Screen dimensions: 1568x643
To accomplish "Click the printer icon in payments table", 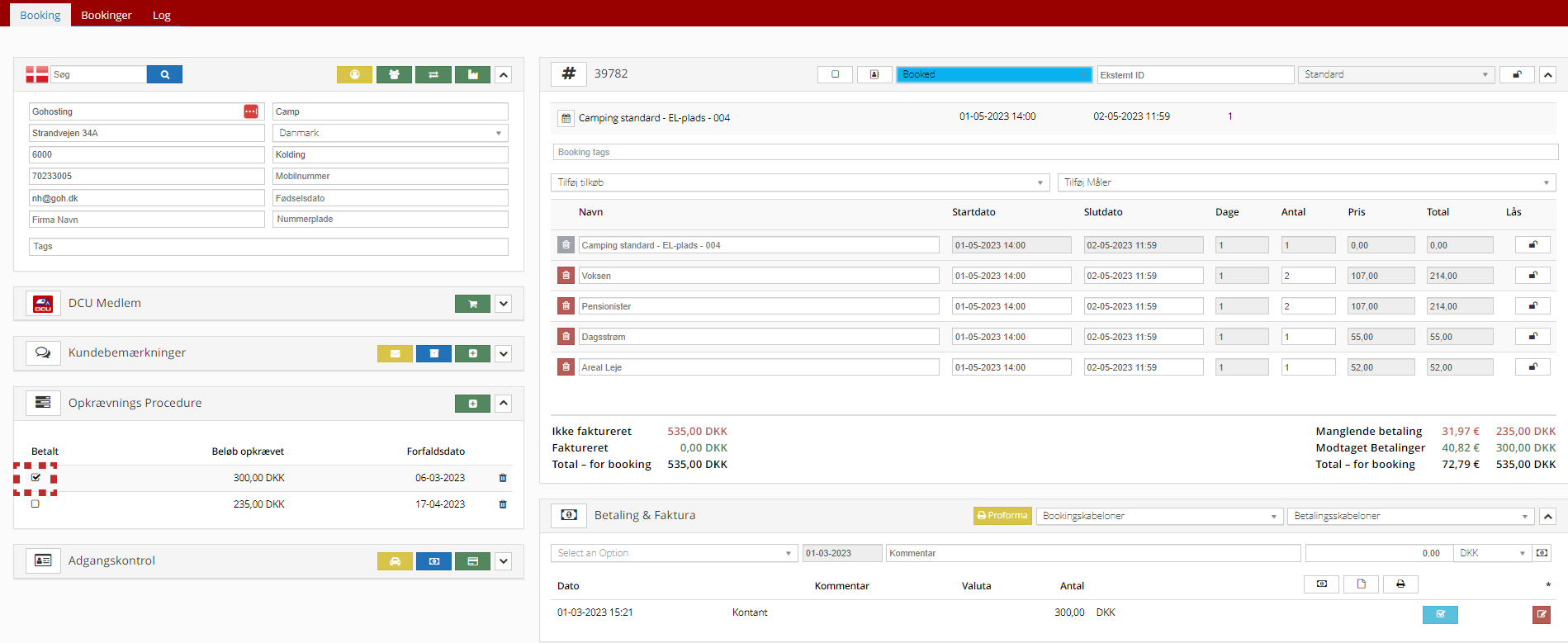I will 1400,584.
